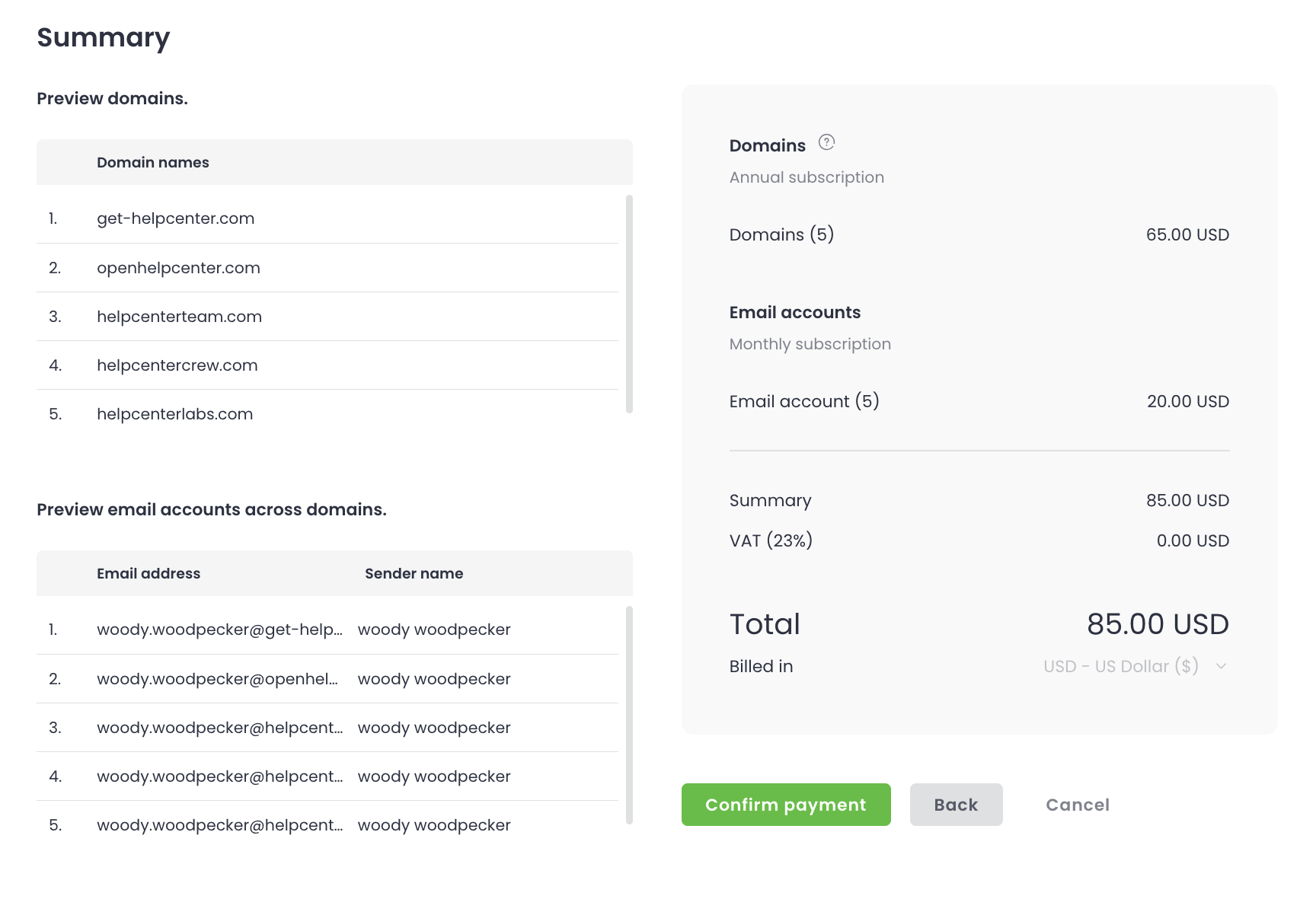1316x915 pixels.
Task: Click the currency dropdown chevron arrow
Action: [1221, 666]
